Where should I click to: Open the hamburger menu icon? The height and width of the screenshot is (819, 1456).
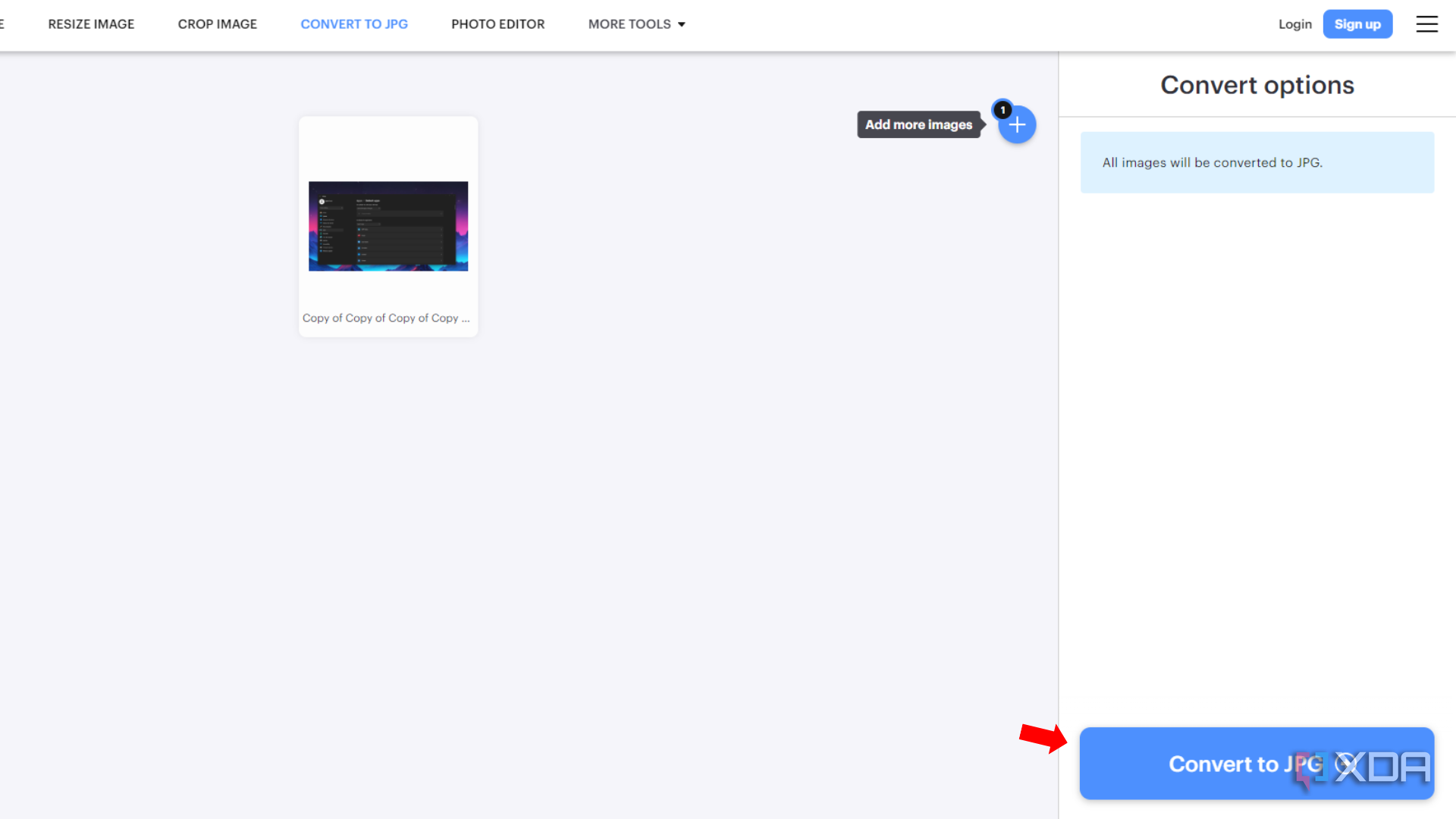point(1426,24)
